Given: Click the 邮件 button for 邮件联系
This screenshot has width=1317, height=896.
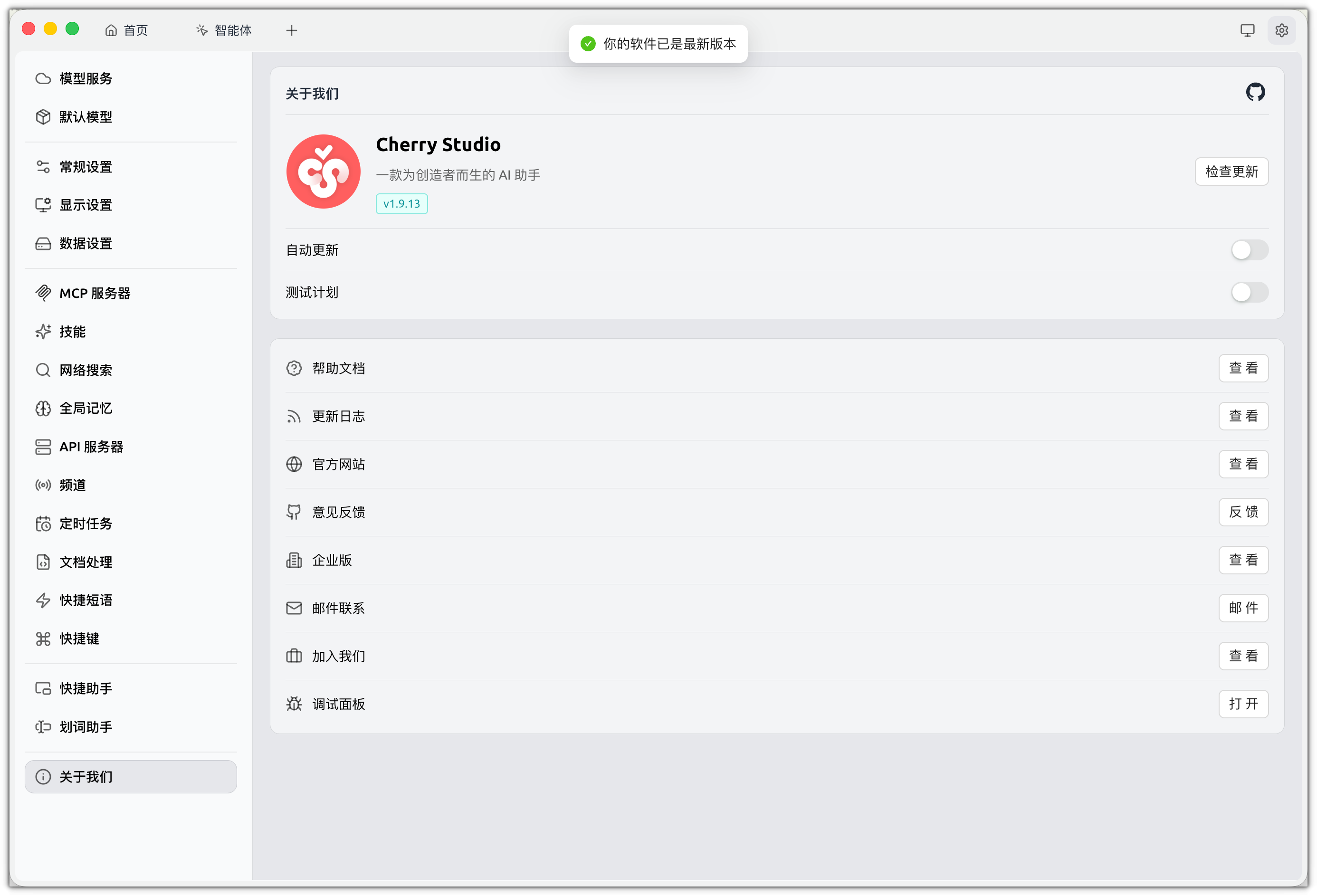Looking at the screenshot, I should pos(1243,608).
